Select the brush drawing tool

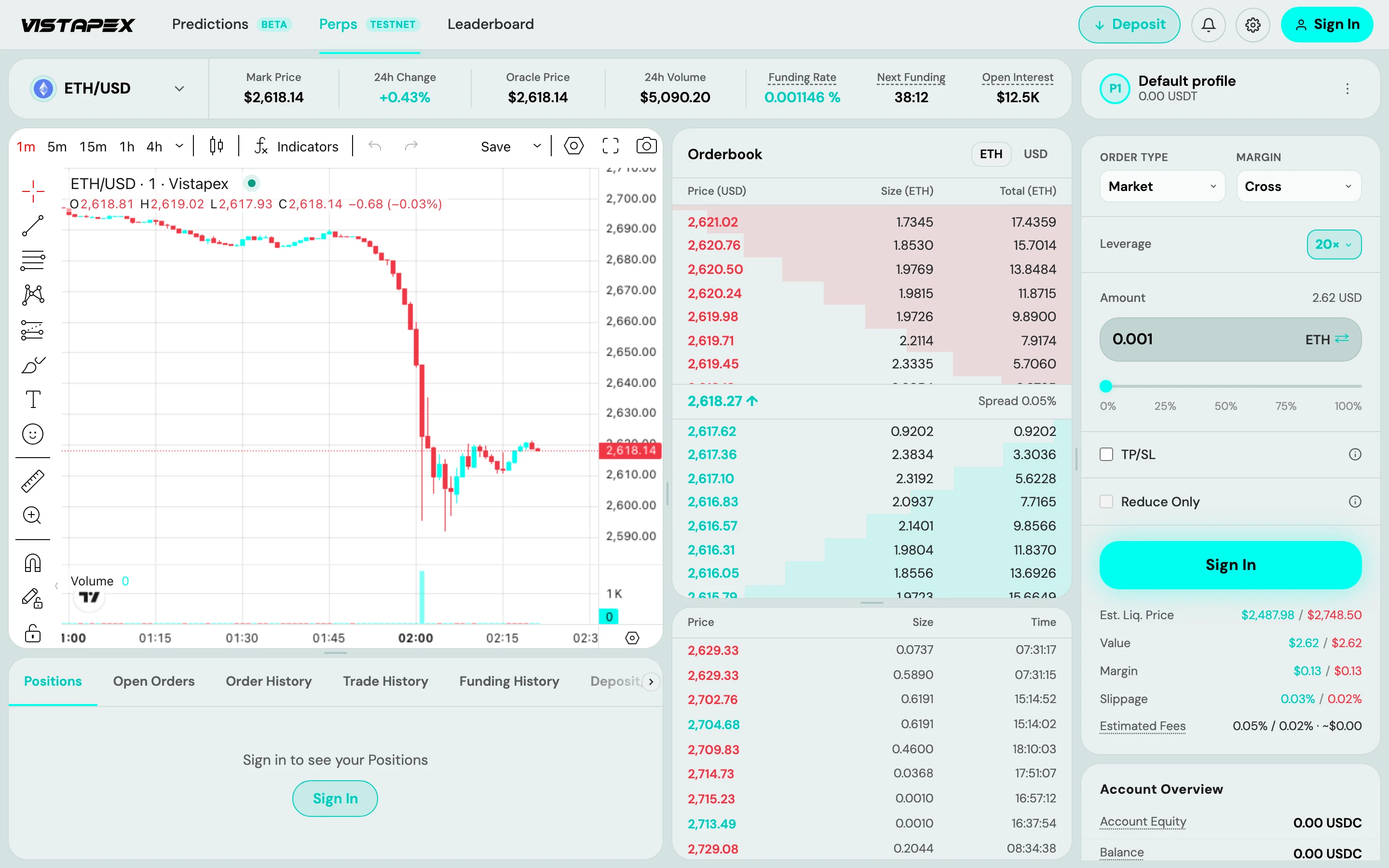click(x=33, y=365)
